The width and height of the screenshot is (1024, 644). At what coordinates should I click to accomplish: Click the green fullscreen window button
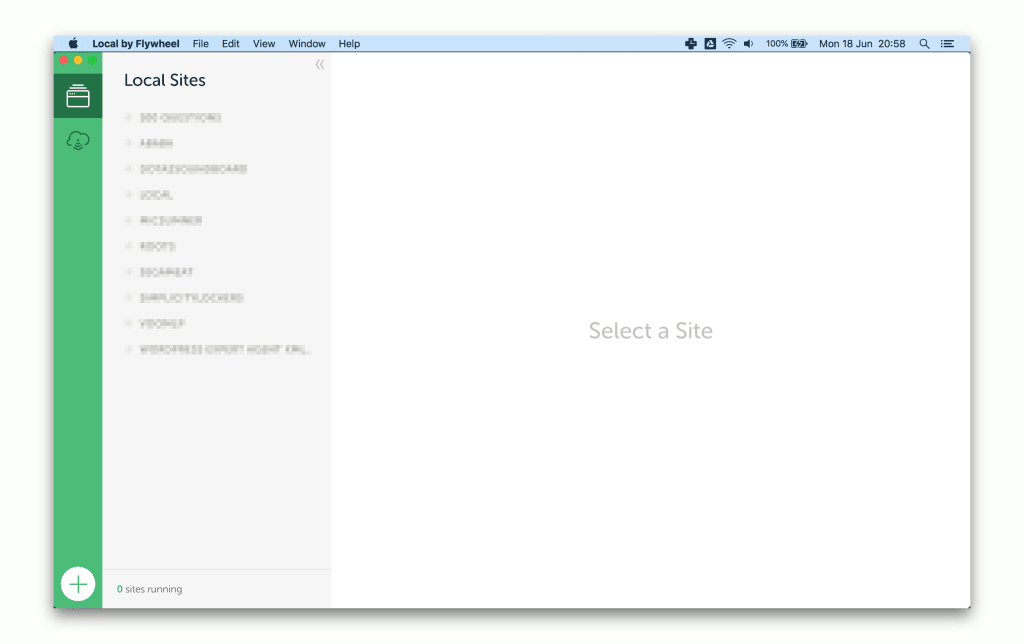[x=92, y=60]
